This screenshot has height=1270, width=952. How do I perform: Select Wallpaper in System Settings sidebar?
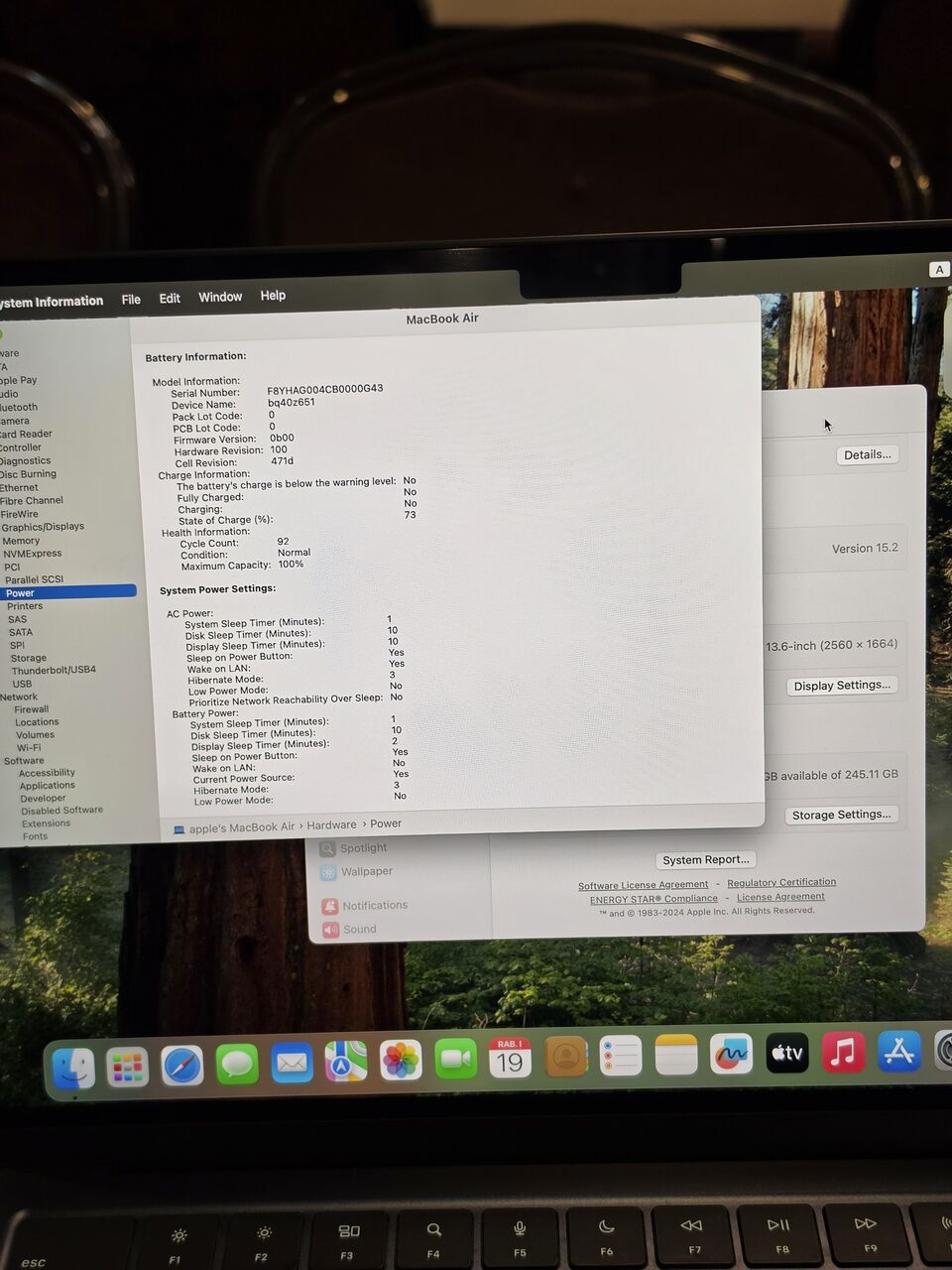[367, 872]
